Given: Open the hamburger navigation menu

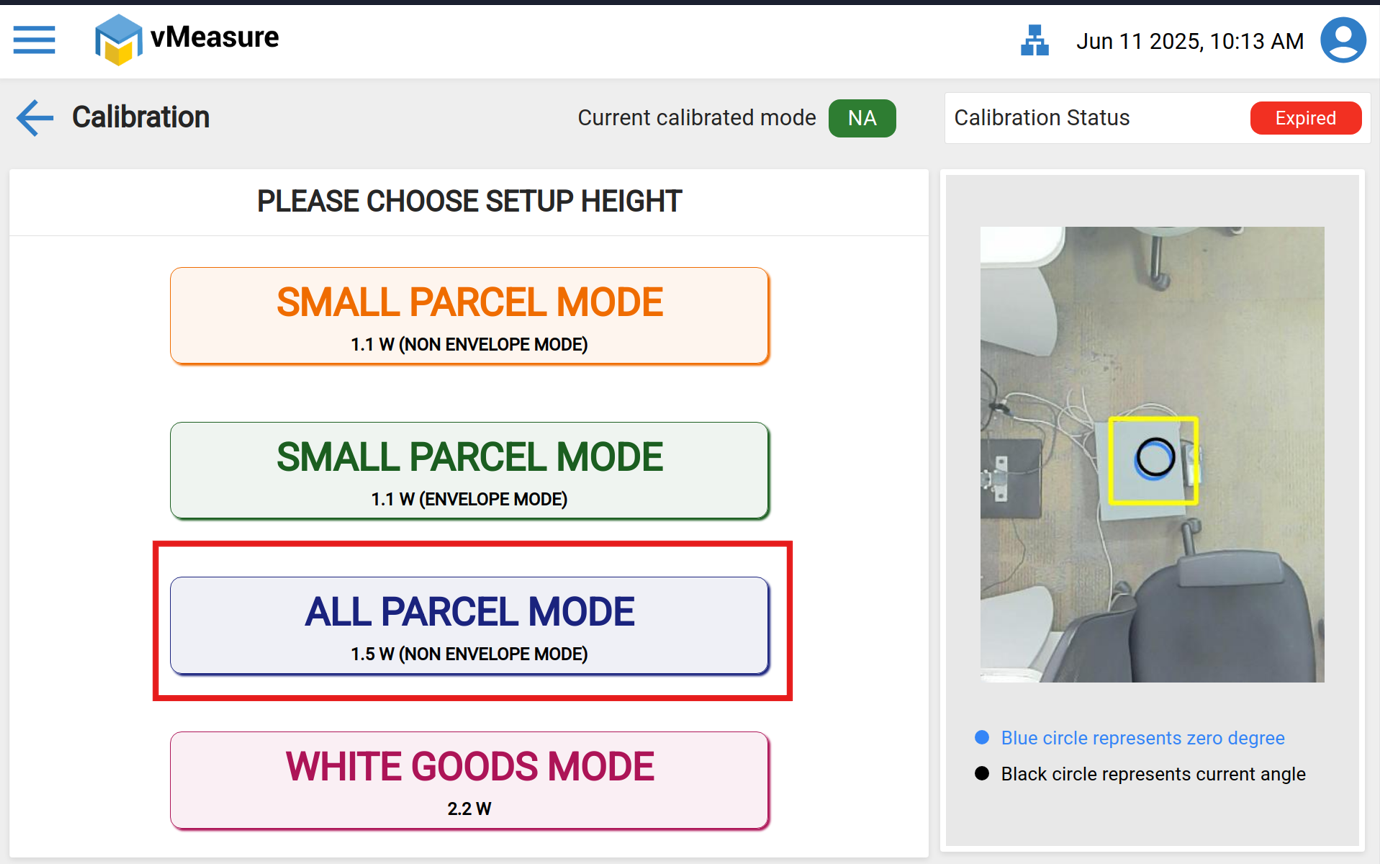Looking at the screenshot, I should pos(34,40).
